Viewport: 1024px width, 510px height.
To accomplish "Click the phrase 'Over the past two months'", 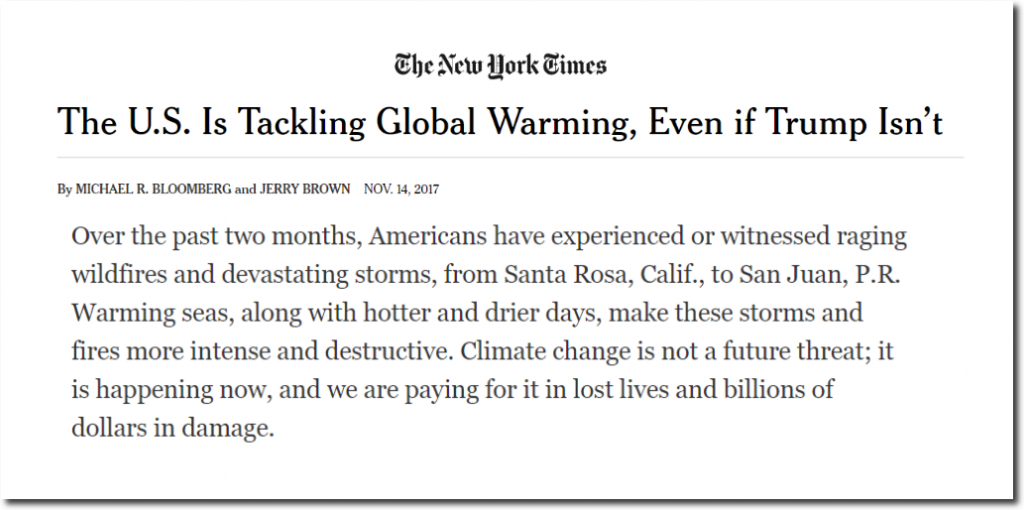I will click(216, 236).
